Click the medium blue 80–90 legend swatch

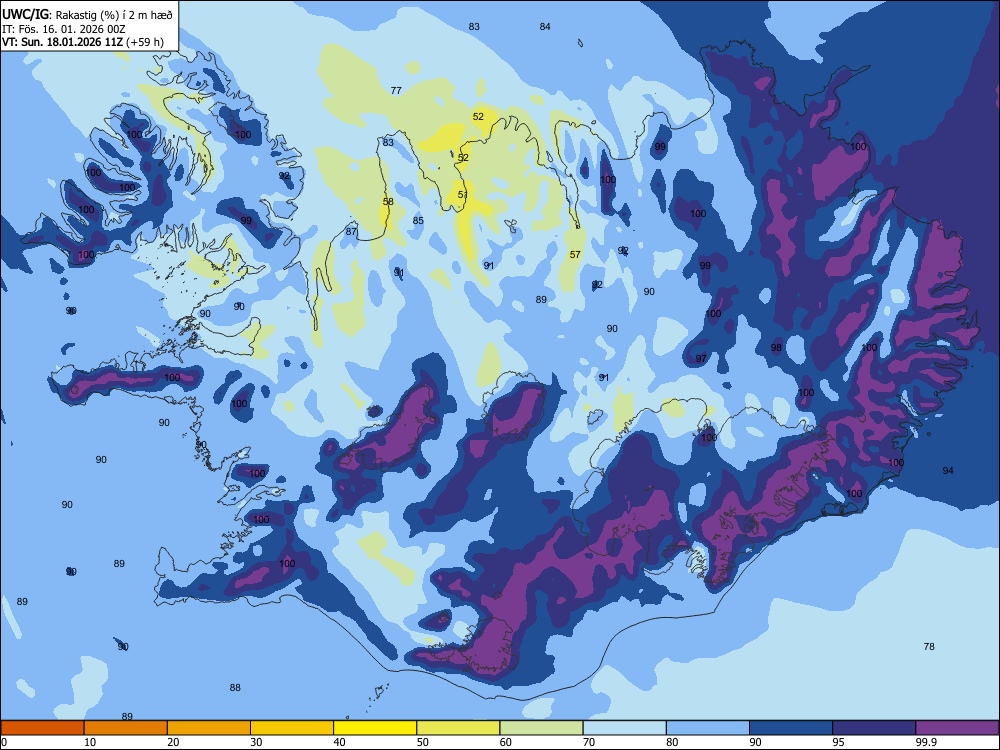click(708, 728)
